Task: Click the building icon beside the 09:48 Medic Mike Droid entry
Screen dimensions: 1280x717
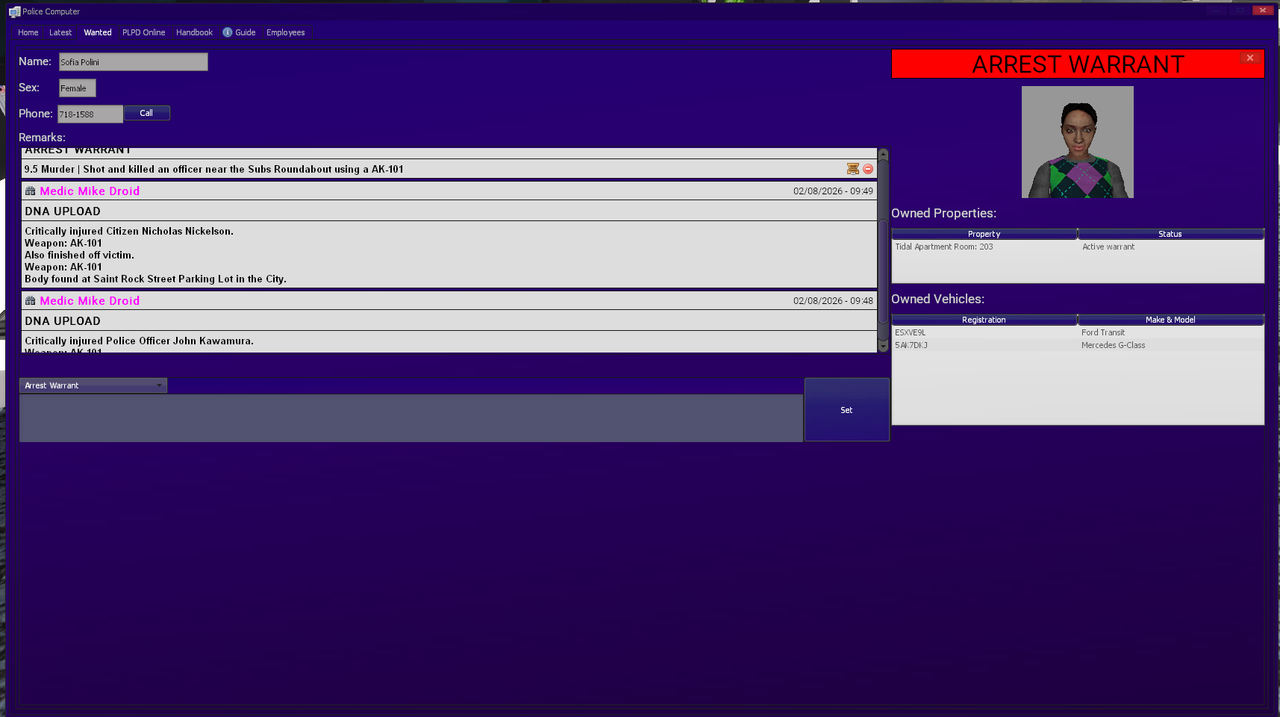Action: point(30,301)
